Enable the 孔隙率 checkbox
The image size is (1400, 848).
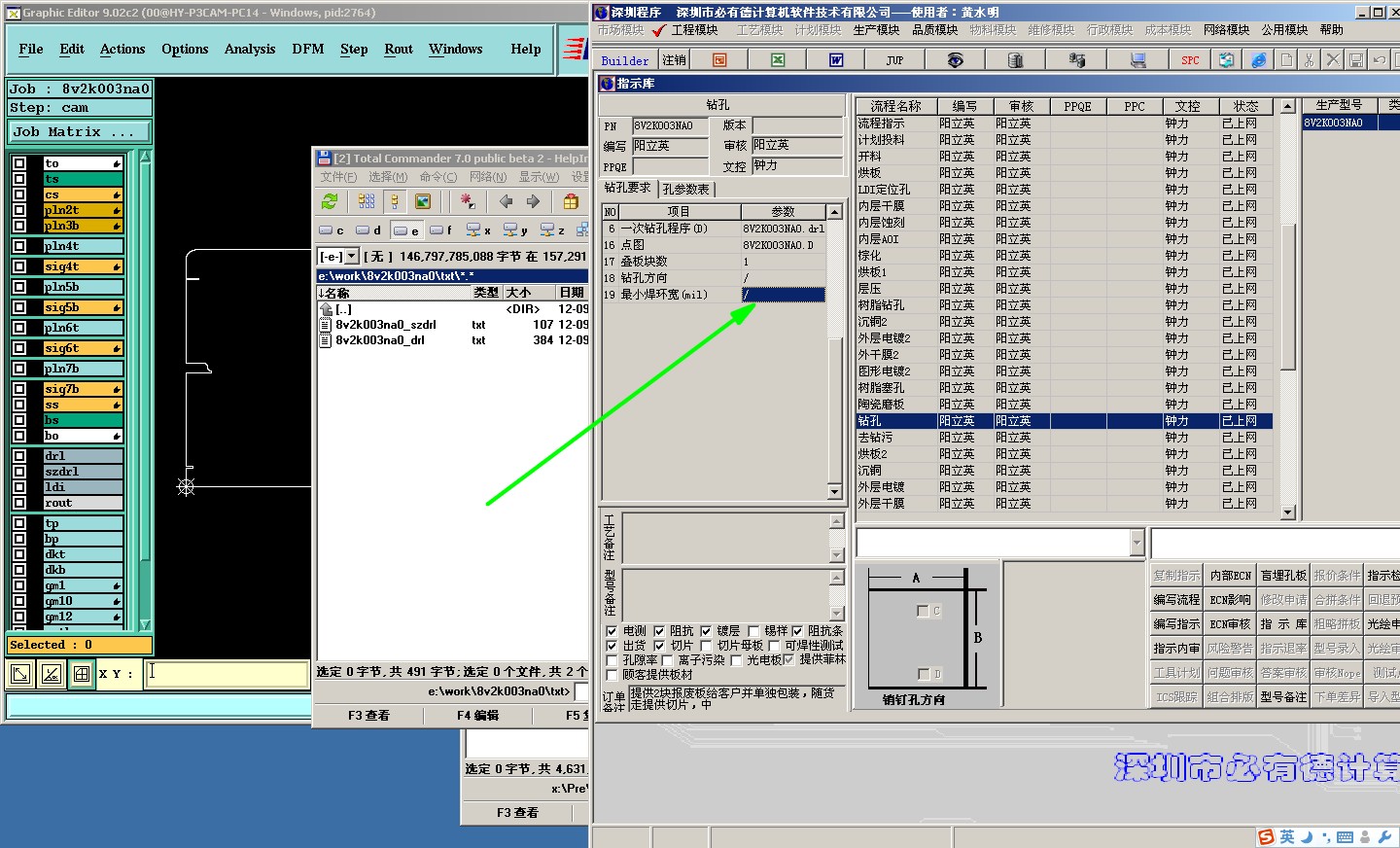(x=612, y=660)
